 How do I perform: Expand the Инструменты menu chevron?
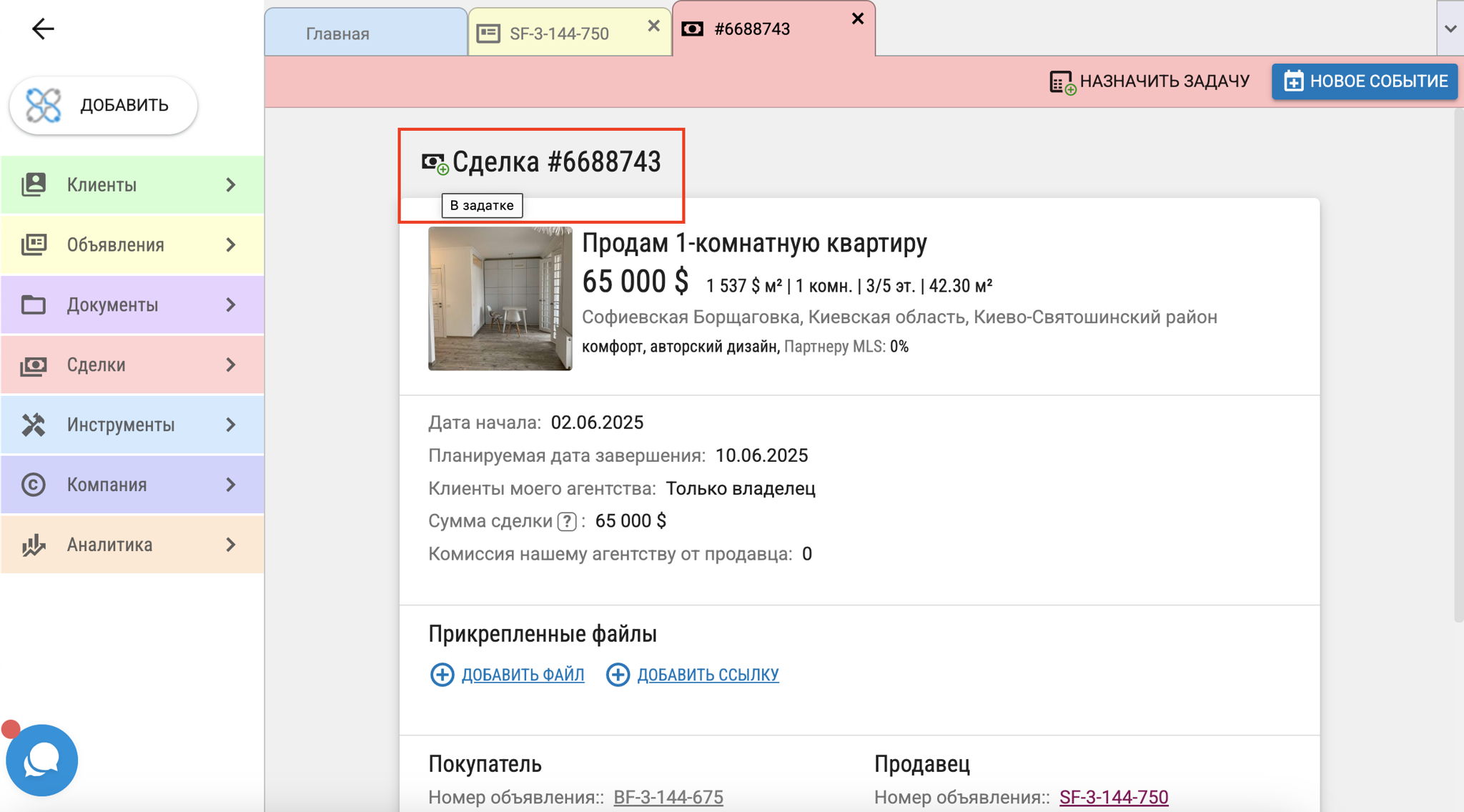pyautogui.click(x=231, y=425)
